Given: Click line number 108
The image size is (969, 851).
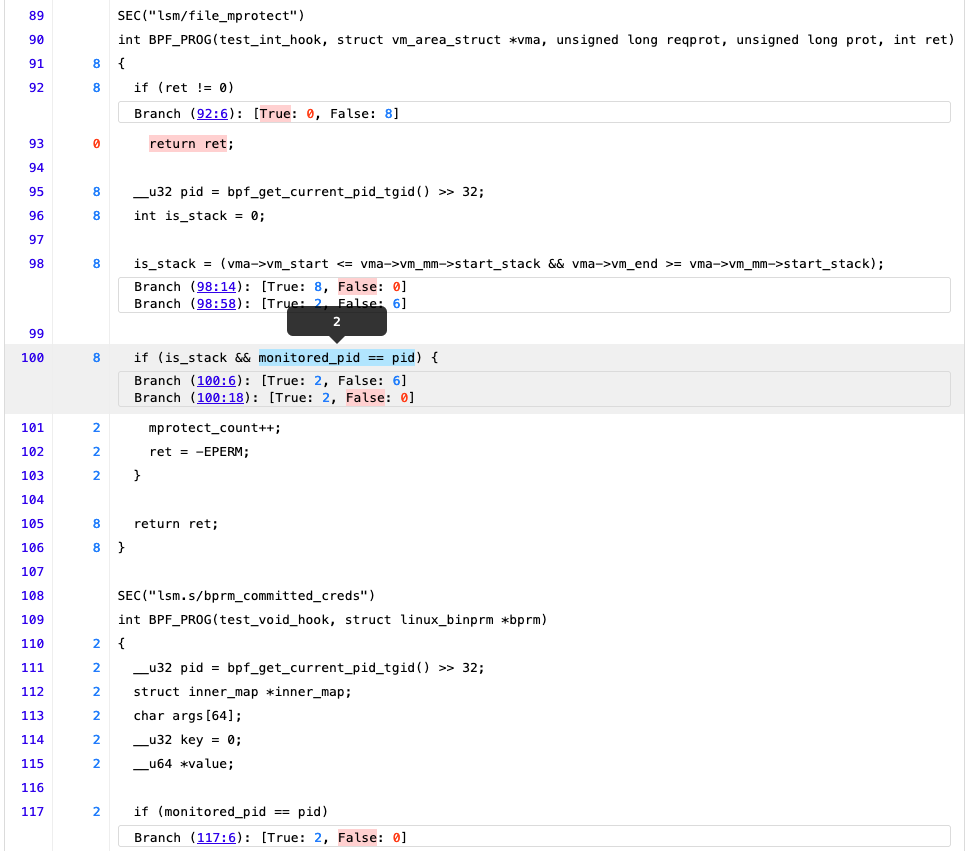Looking at the screenshot, I should tap(33, 596).
